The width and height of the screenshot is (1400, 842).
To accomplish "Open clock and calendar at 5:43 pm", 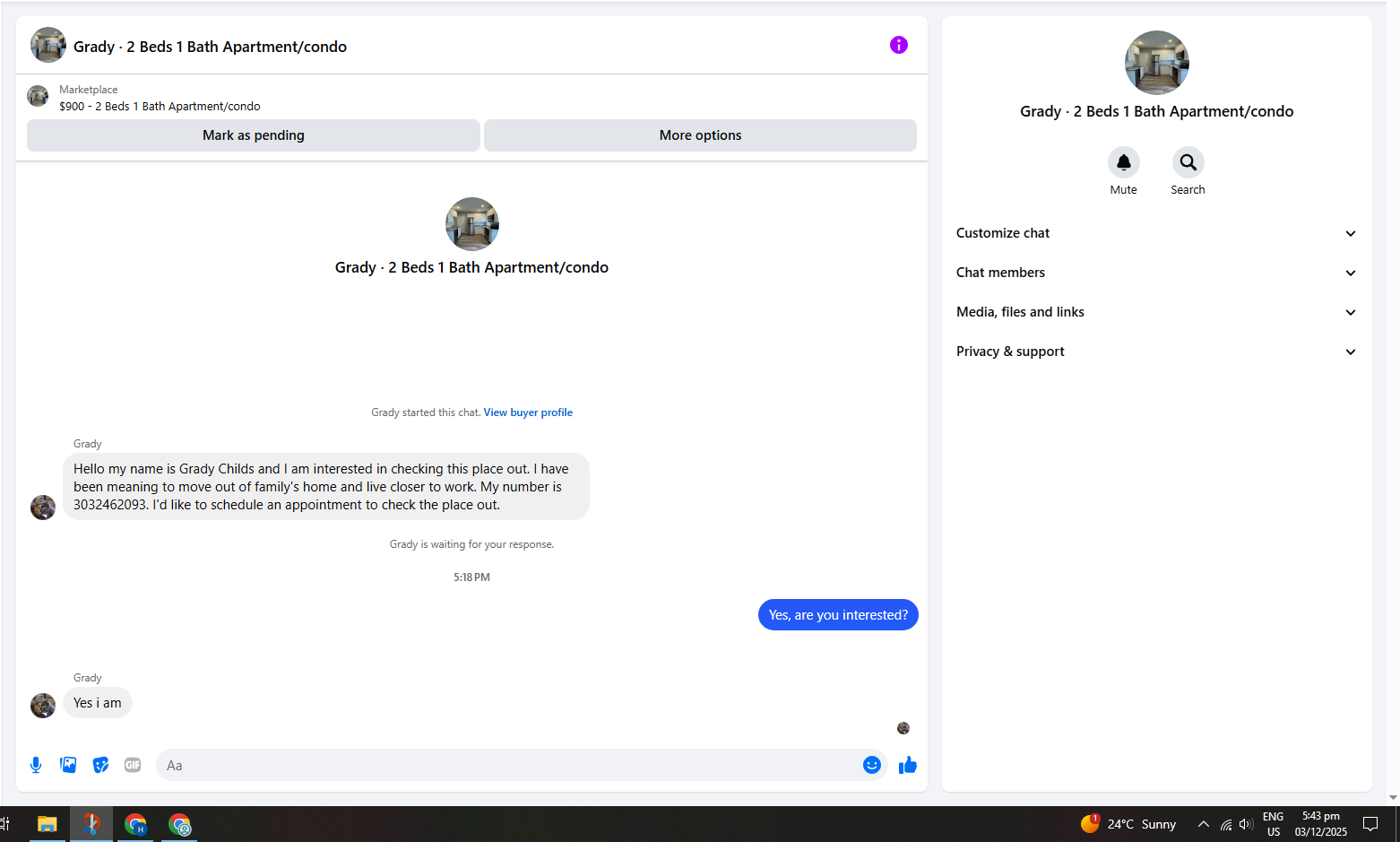I will pos(1320,824).
